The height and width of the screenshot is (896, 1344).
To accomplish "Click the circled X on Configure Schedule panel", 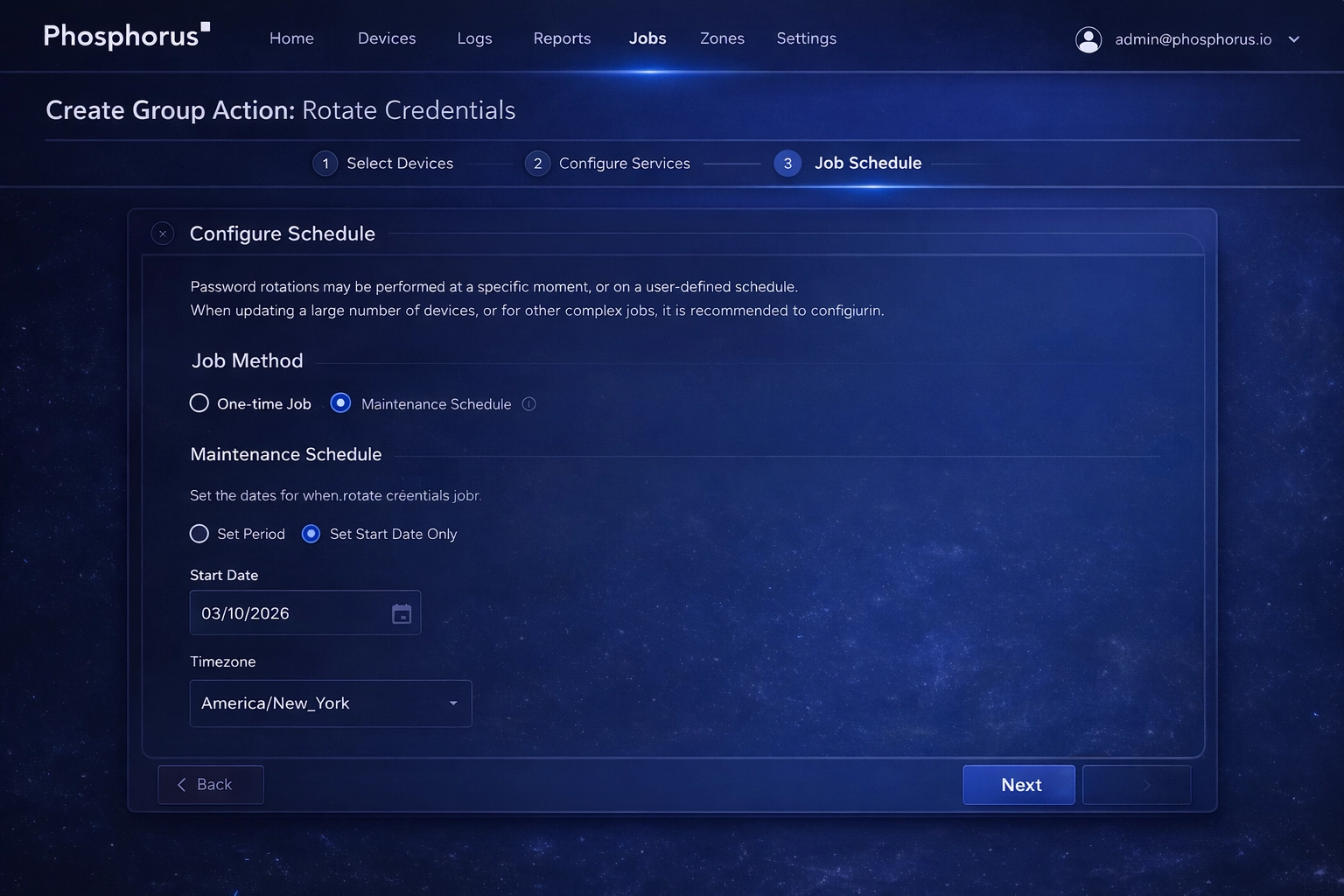I will (x=163, y=234).
